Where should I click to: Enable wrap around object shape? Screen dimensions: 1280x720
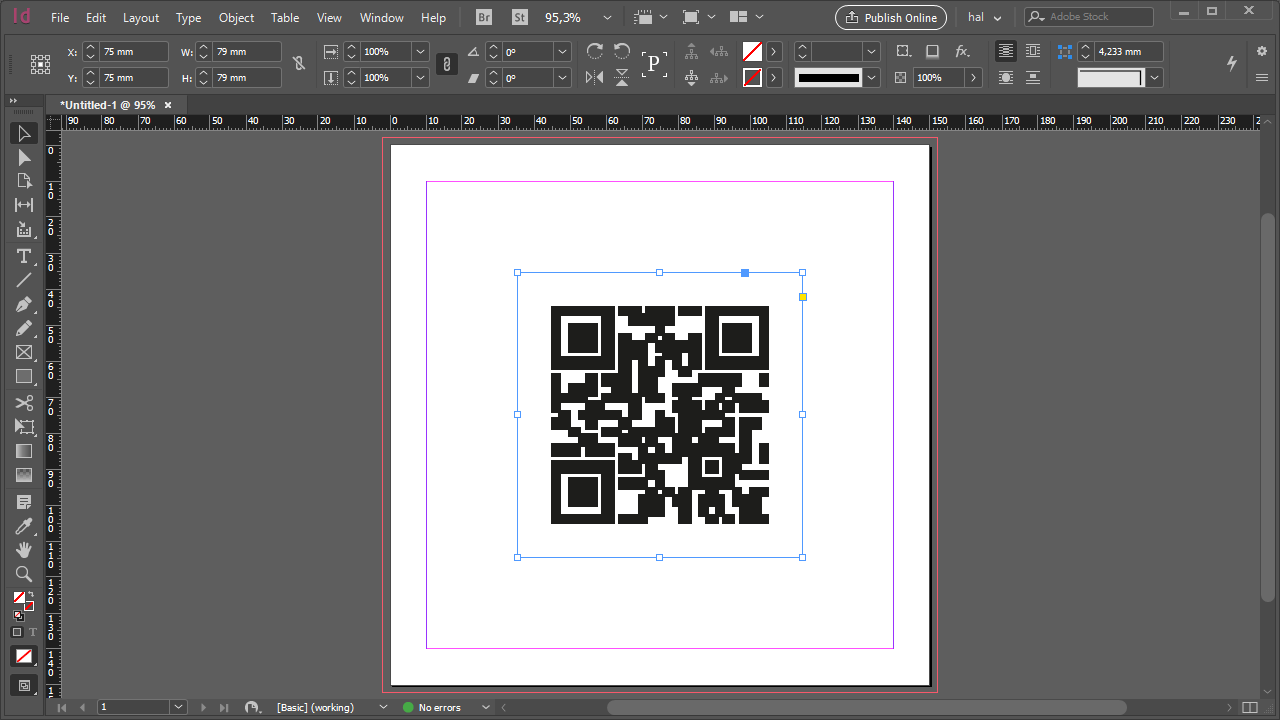pyautogui.click(x=1006, y=77)
